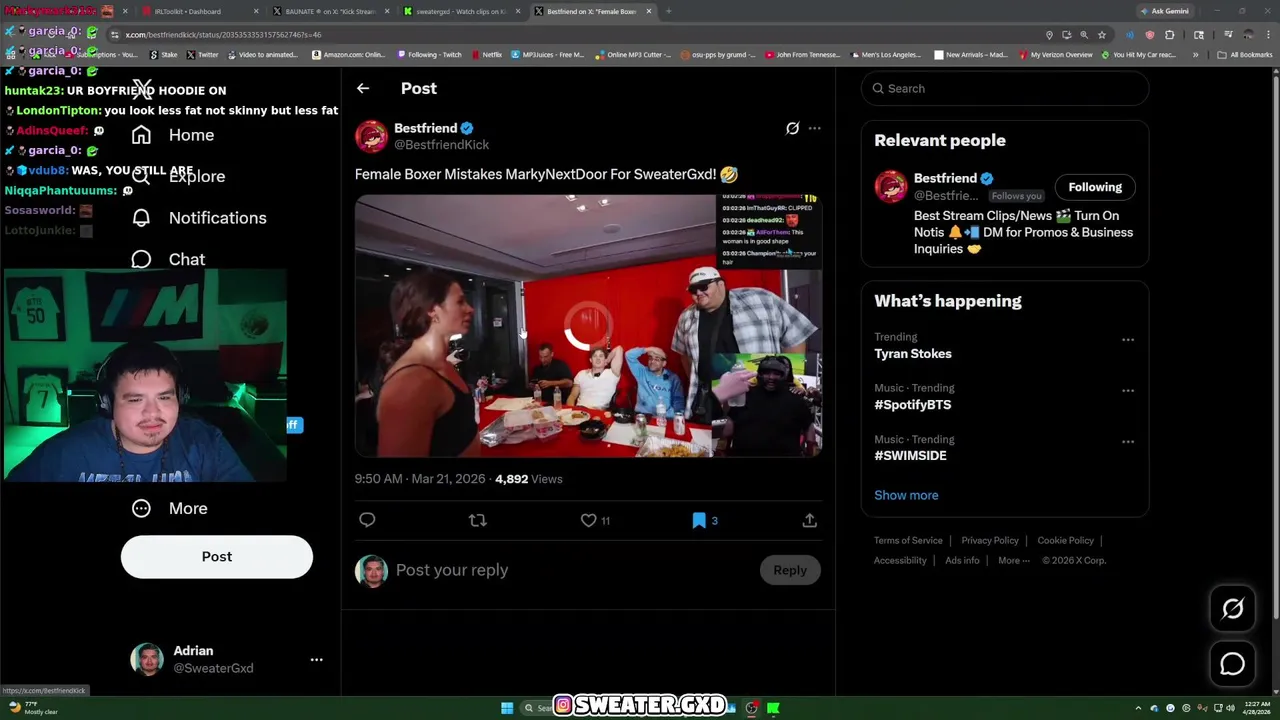Open the More menu in sidebar
This screenshot has height=720, width=1280.
(x=169, y=508)
